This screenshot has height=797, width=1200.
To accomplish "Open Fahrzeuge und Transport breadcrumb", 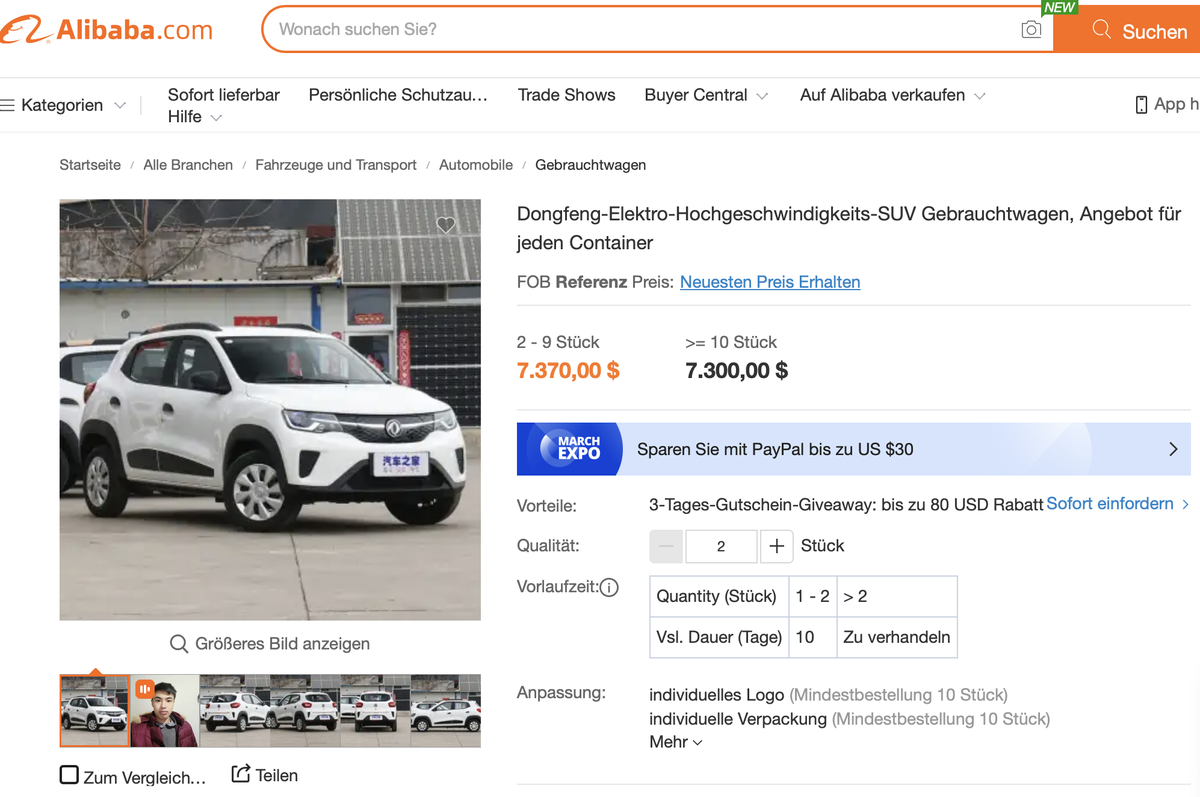I will point(336,165).
